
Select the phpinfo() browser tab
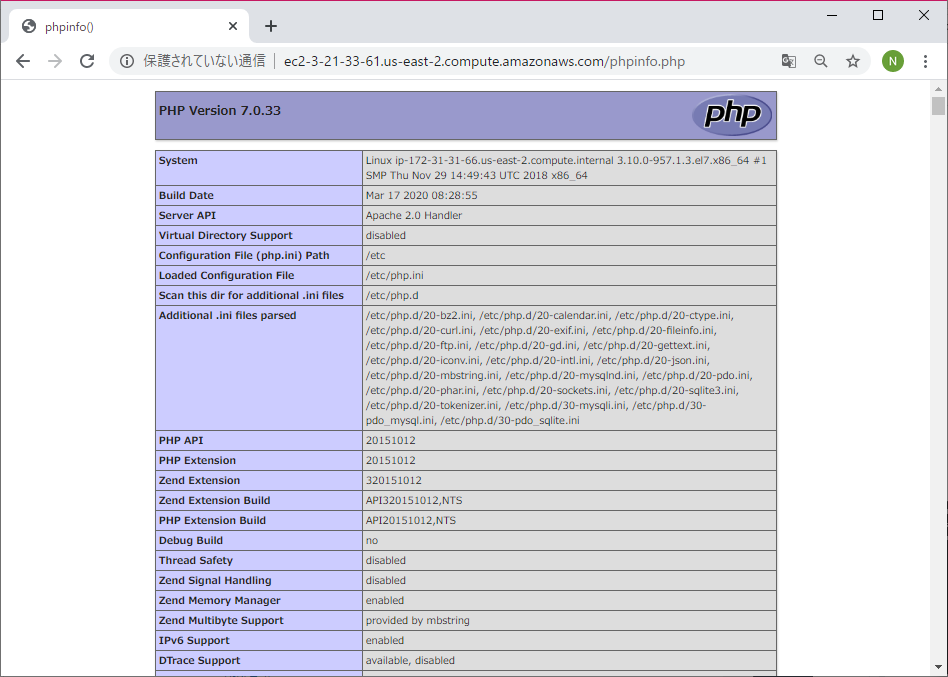point(129,26)
